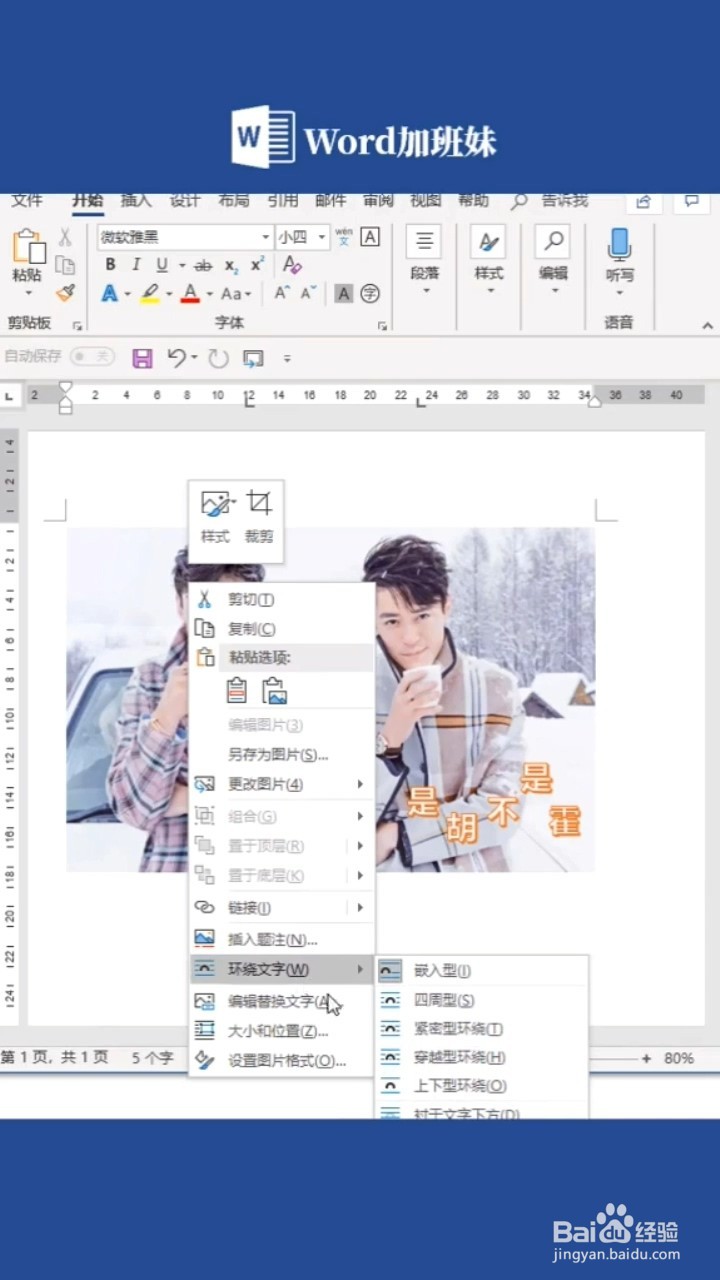Select the Format Painter brush icon
This screenshot has width=720, height=1280.
pos(65,292)
